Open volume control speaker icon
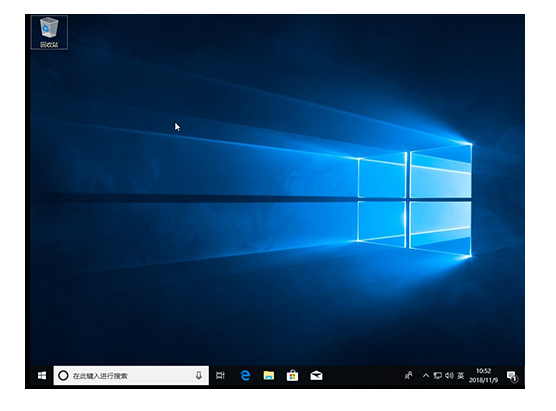 [x=449, y=376]
